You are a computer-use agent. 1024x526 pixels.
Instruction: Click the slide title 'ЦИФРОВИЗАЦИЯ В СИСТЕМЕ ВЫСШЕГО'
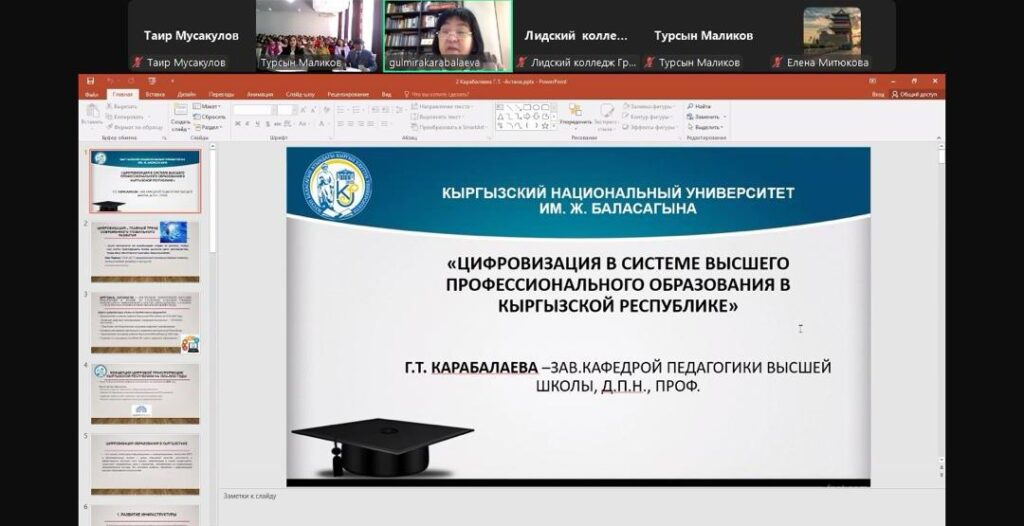618,263
